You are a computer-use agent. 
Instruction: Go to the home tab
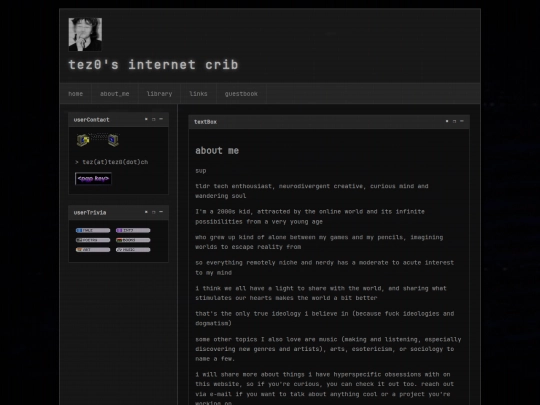click(x=75, y=94)
